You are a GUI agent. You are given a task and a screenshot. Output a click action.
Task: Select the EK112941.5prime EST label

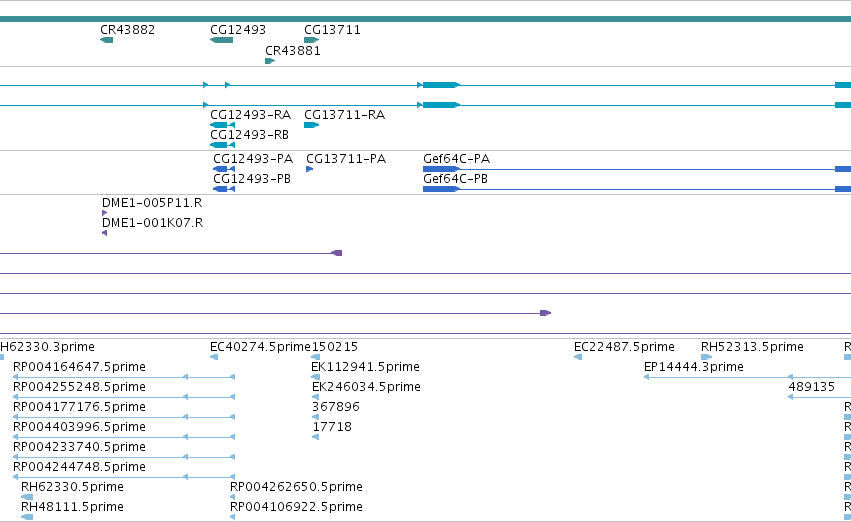point(365,366)
